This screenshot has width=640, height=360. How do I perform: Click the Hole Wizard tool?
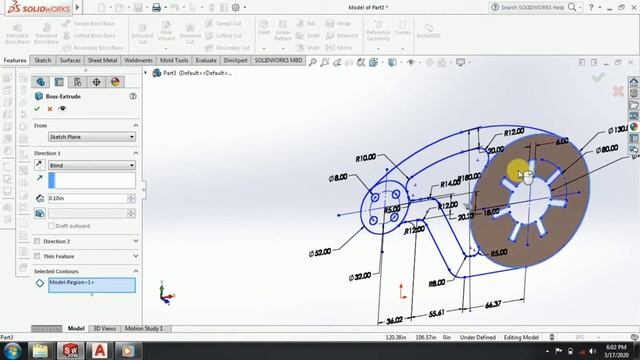166,33
